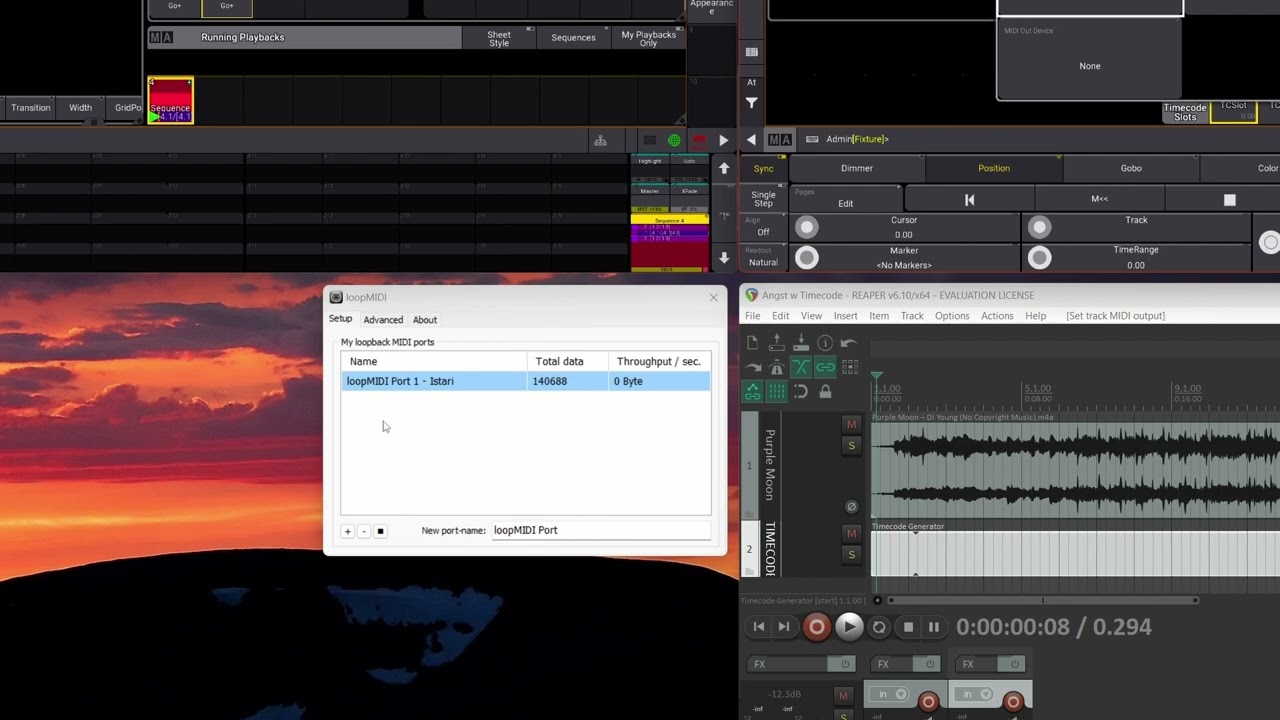
Task: Click Timecode Slots button in grandMA
Action: coord(1185,112)
